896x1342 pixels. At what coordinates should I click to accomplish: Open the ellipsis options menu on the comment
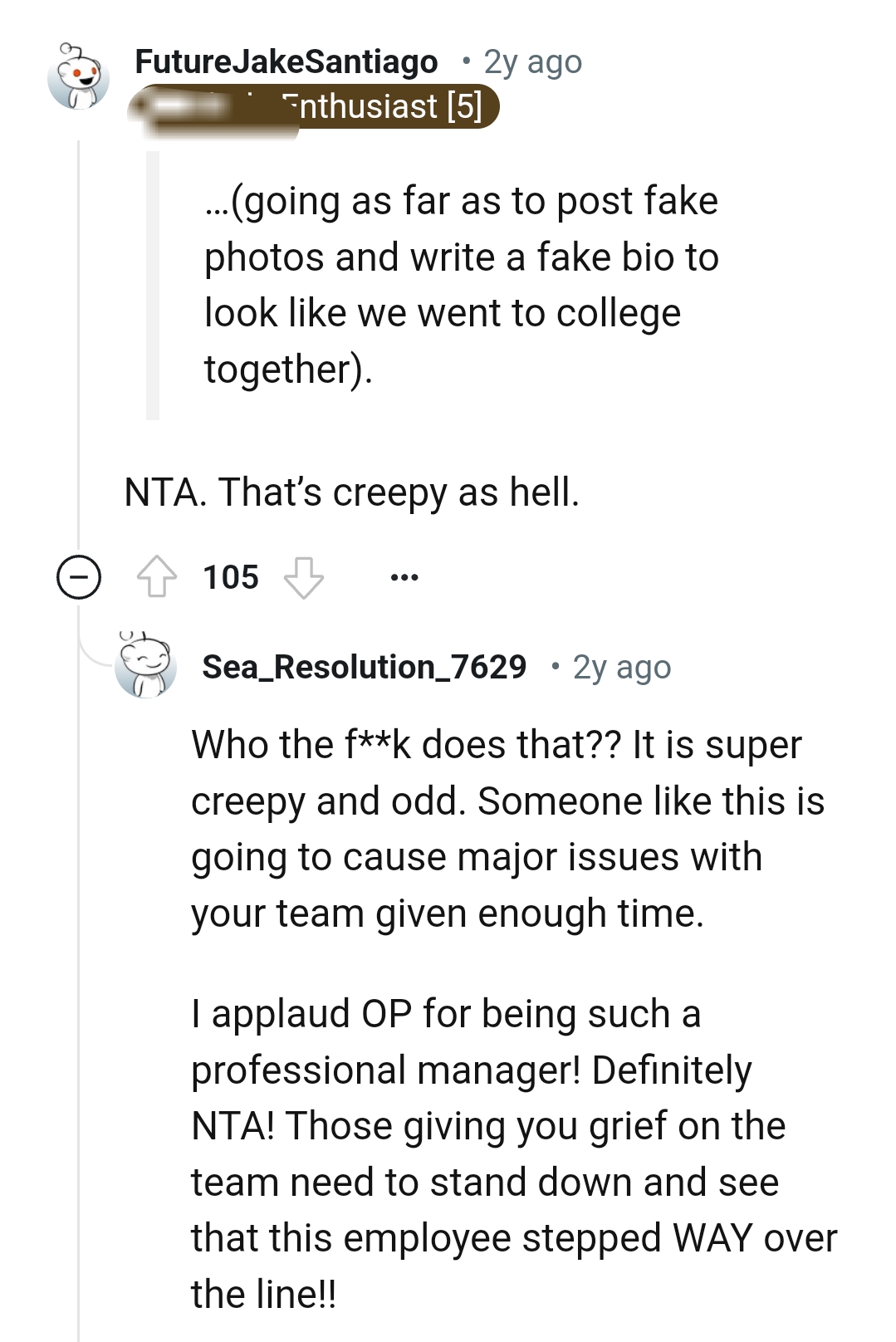[x=404, y=575]
